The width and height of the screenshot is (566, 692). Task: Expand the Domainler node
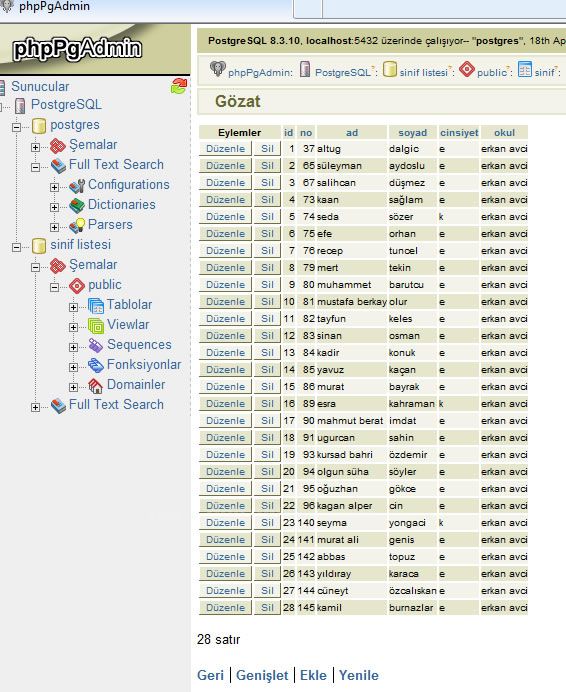click(73, 387)
